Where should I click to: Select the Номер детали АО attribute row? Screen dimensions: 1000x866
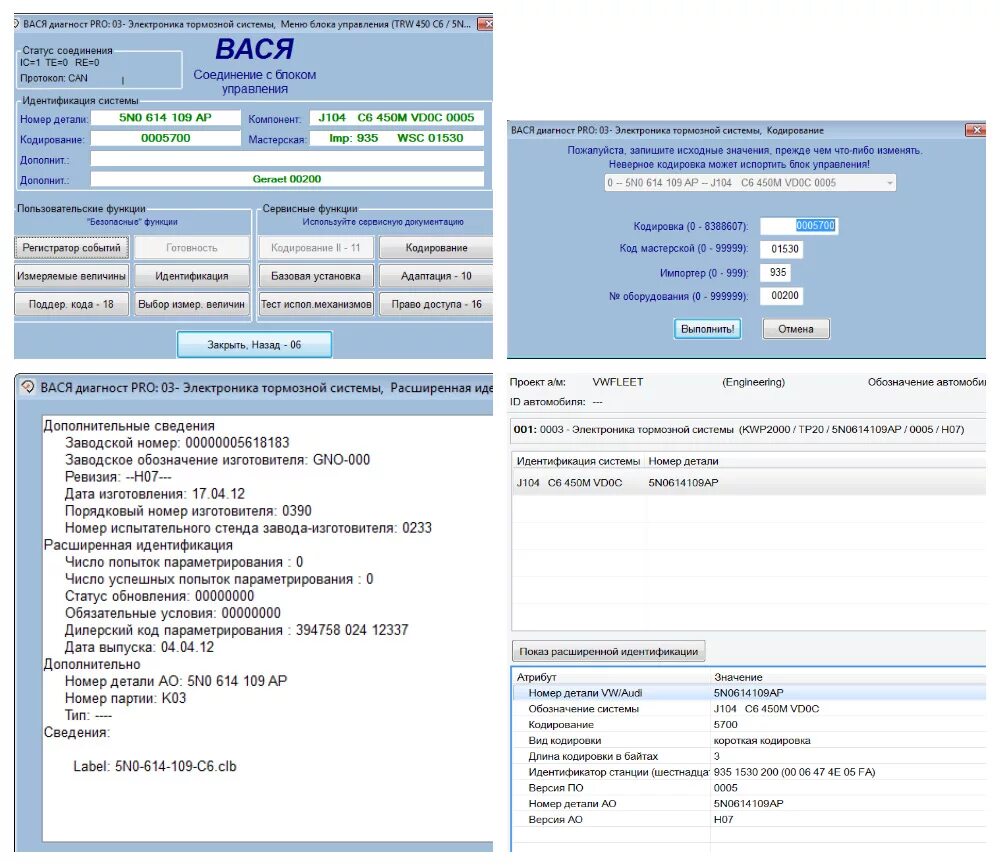pos(749,804)
